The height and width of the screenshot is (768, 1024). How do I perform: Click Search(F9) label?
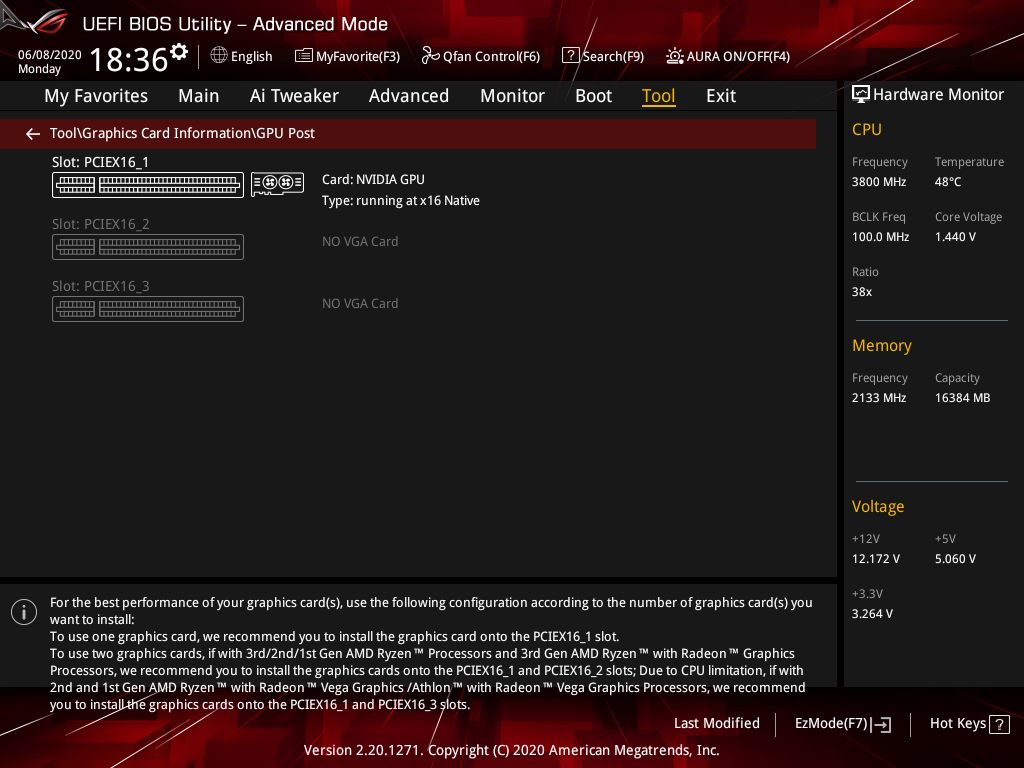pos(613,57)
